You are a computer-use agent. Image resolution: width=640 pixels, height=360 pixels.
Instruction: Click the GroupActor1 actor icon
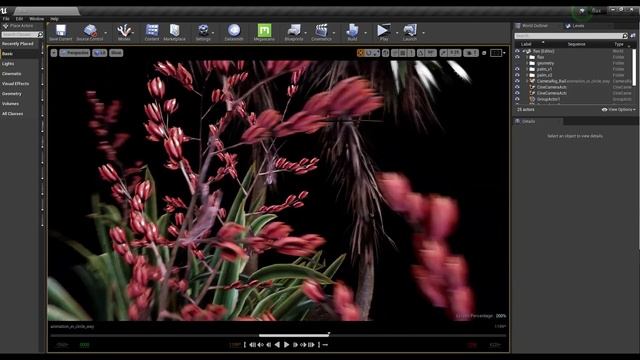[x=532, y=99]
